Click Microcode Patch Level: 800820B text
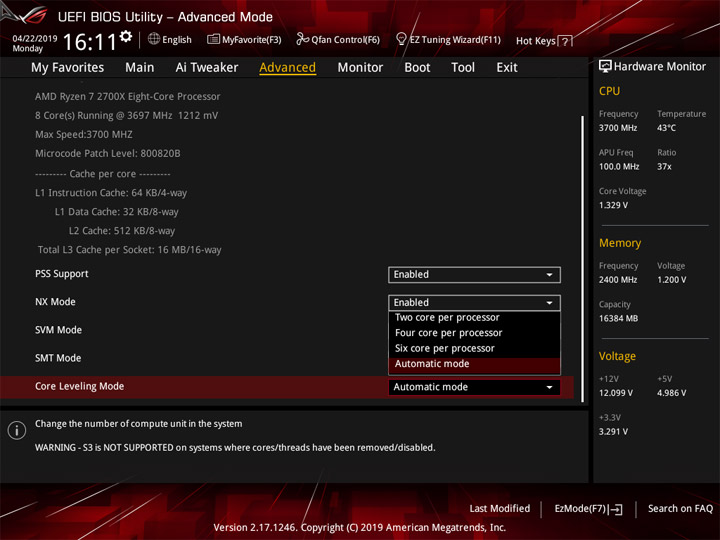Image resolution: width=720 pixels, height=540 pixels. point(107,153)
